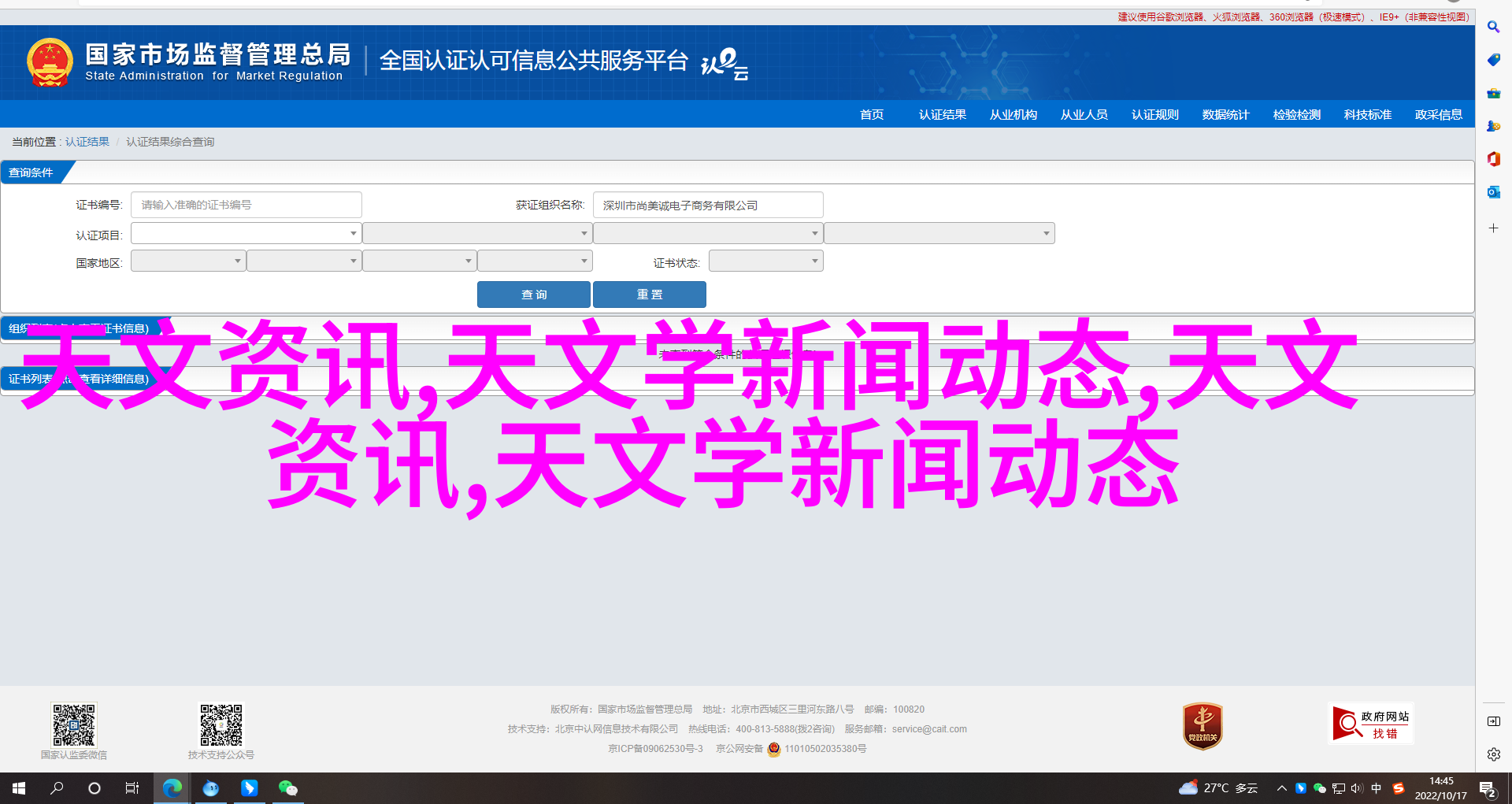1512x804 pixels.
Task: Open the third 认证项目 dropdown
Action: pos(708,233)
